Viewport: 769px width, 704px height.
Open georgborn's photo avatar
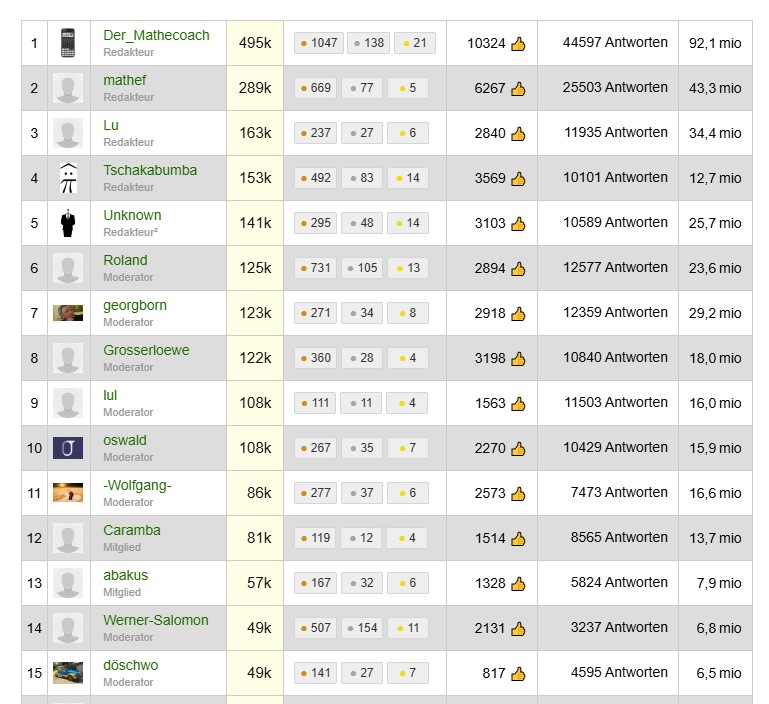point(68,313)
